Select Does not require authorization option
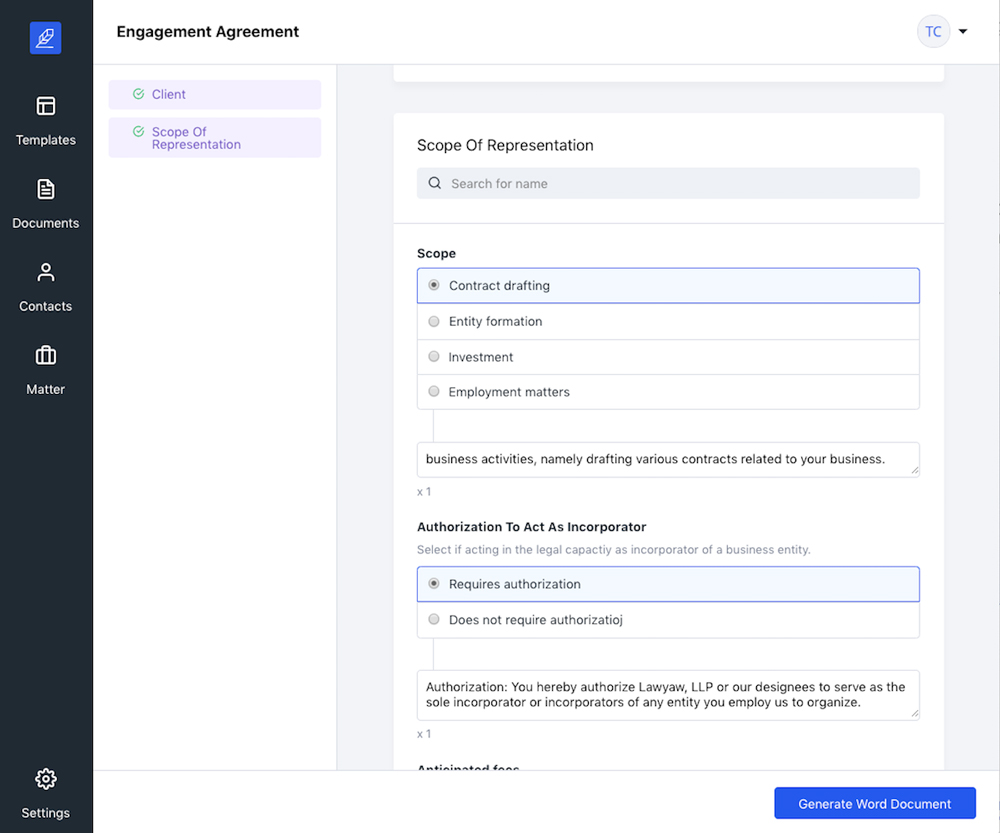The height and width of the screenshot is (833, 1000). point(434,620)
